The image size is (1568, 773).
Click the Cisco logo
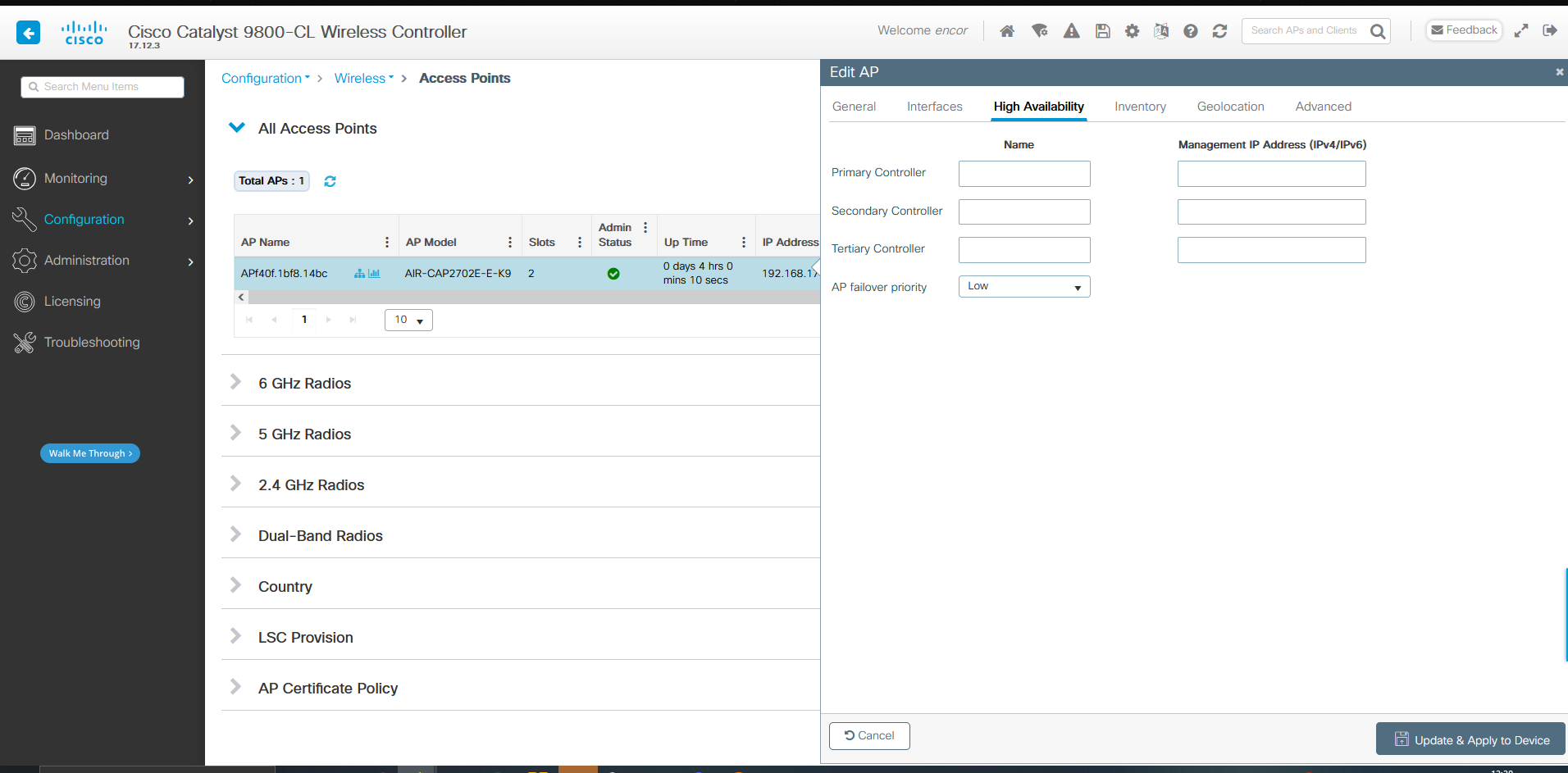84,33
